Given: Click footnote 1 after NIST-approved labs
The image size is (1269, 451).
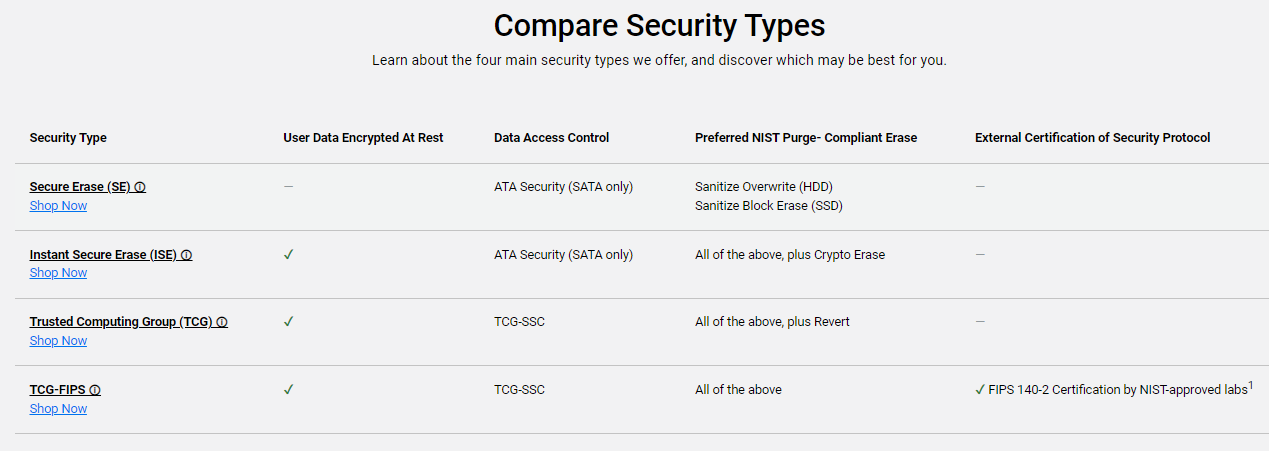Looking at the screenshot, I should [x=1251, y=386].
